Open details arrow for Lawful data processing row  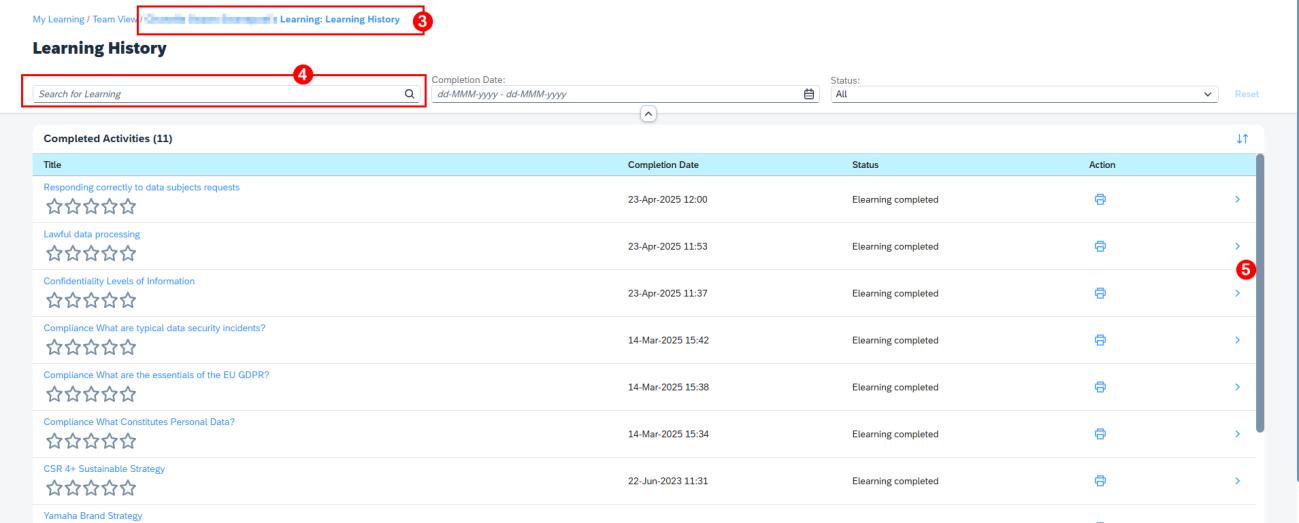click(1237, 245)
